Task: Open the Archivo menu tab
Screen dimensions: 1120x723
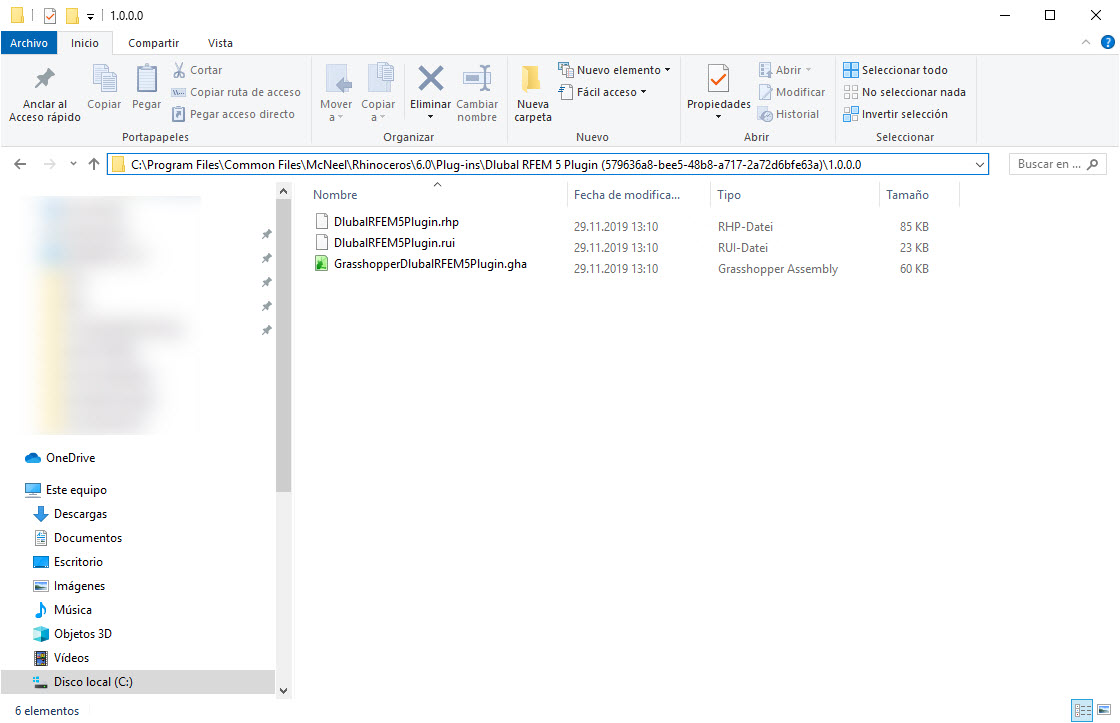Action: [29, 43]
